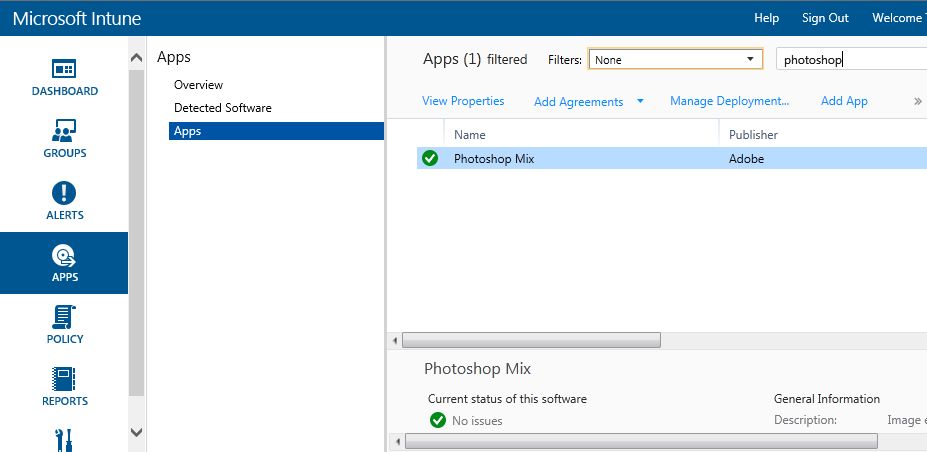Open Detected Software in the navigation
This screenshot has width=927, height=452.
[x=222, y=108]
